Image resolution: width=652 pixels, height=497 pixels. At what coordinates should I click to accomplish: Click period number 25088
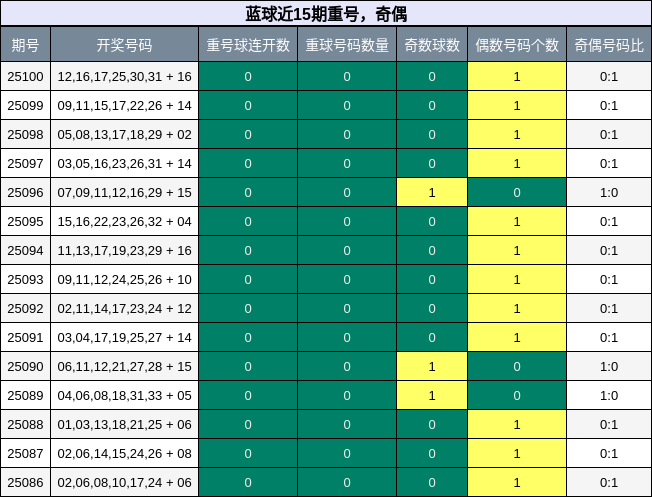point(25,425)
